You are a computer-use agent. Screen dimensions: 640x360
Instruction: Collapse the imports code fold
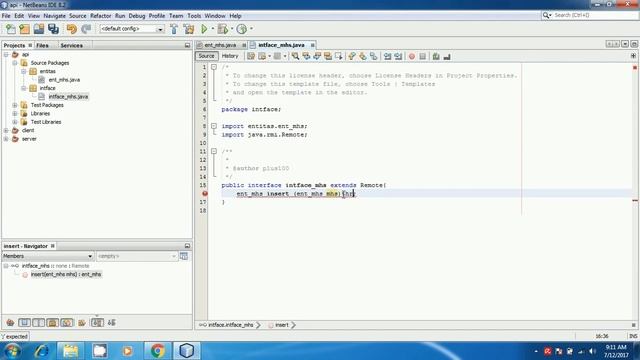point(214,126)
